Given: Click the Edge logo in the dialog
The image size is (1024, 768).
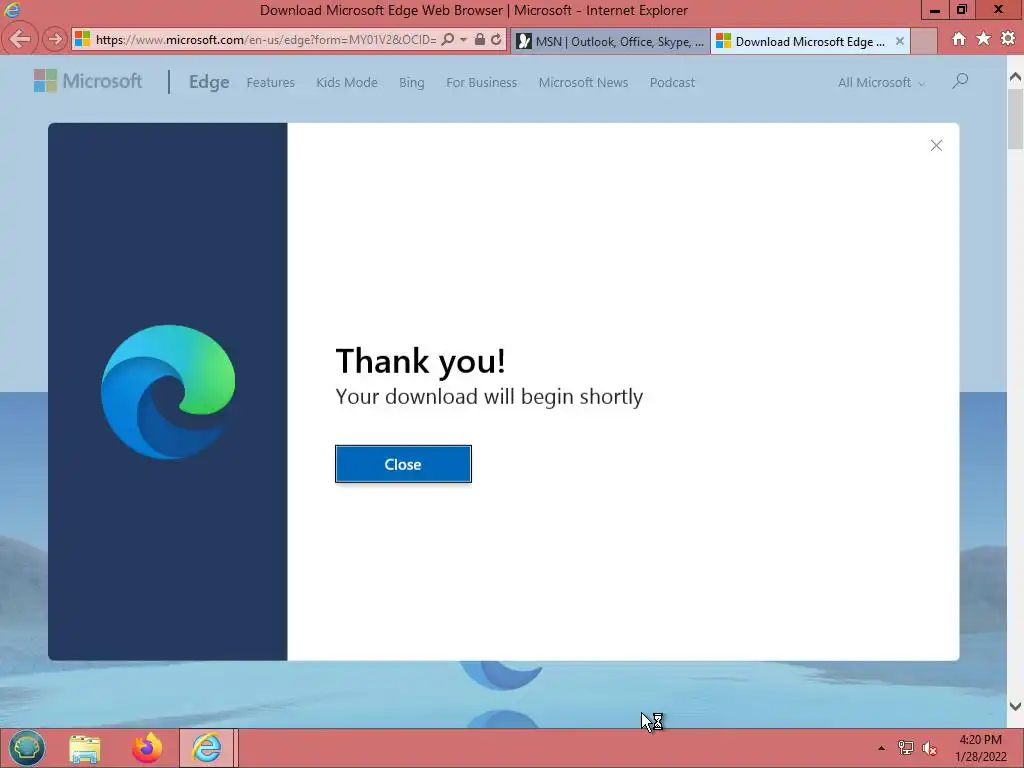Looking at the screenshot, I should [x=168, y=392].
